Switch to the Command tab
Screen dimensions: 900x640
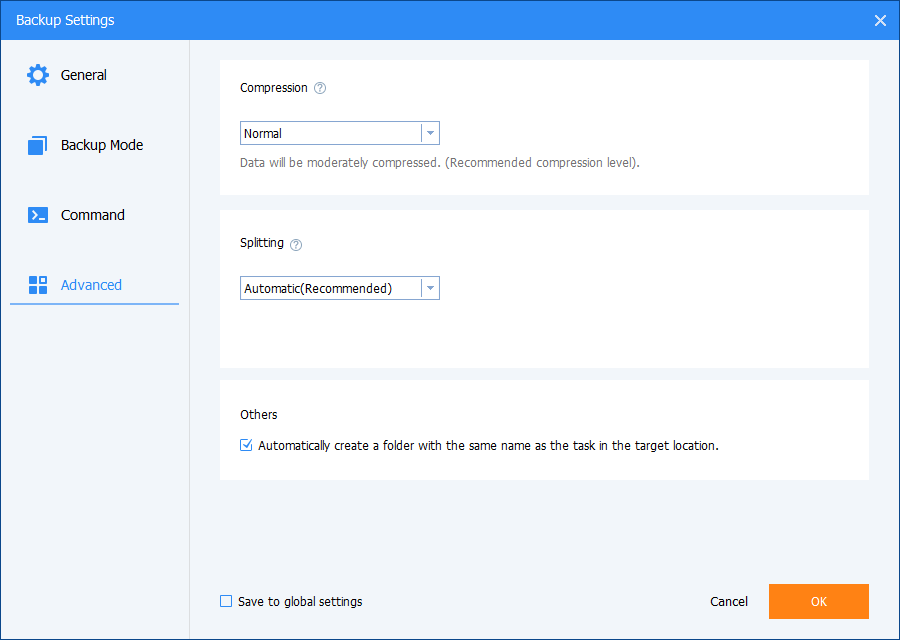point(95,215)
